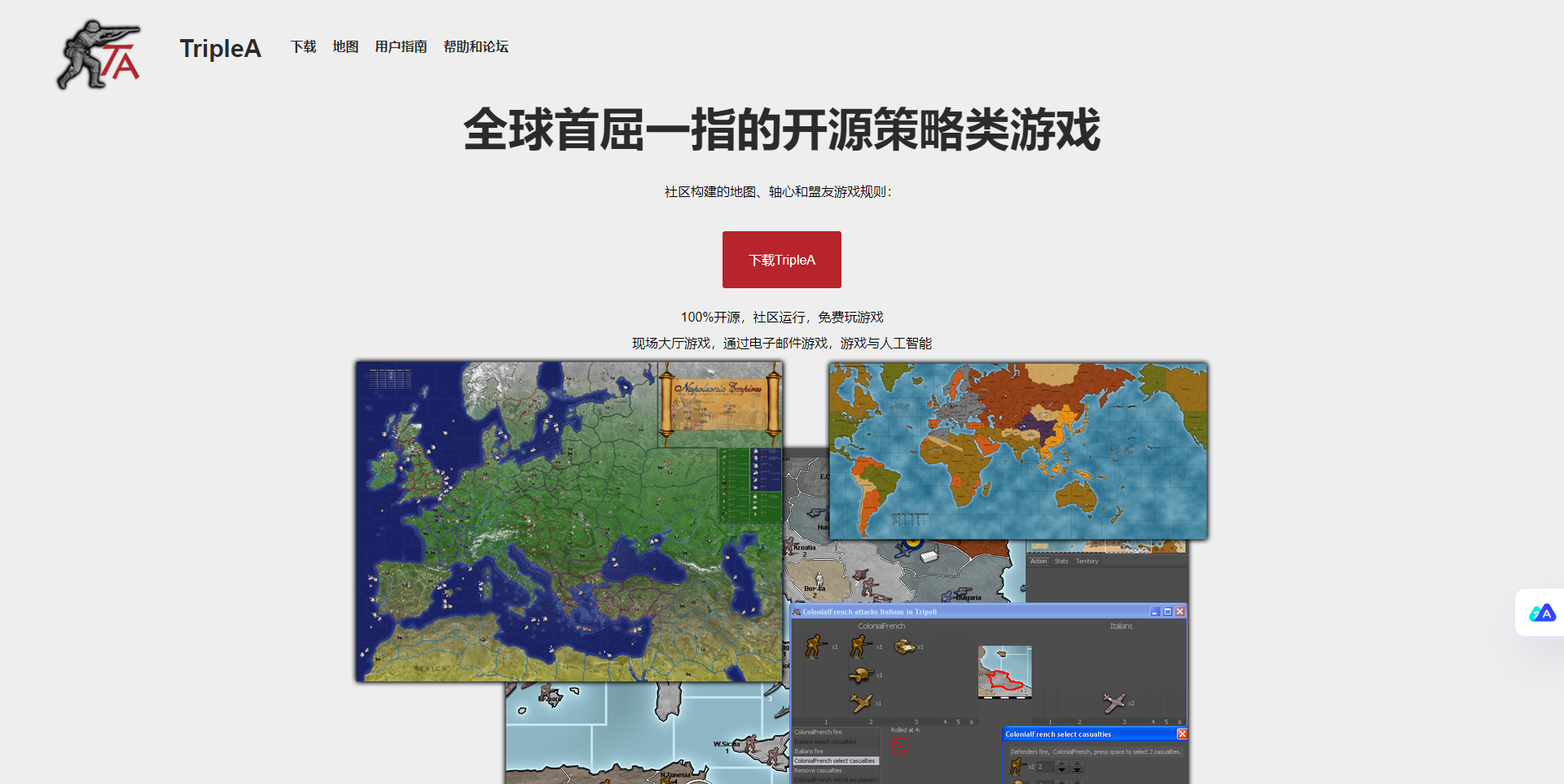
Task: Switch to the Stats tab
Action: pyautogui.click(x=1061, y=561)
